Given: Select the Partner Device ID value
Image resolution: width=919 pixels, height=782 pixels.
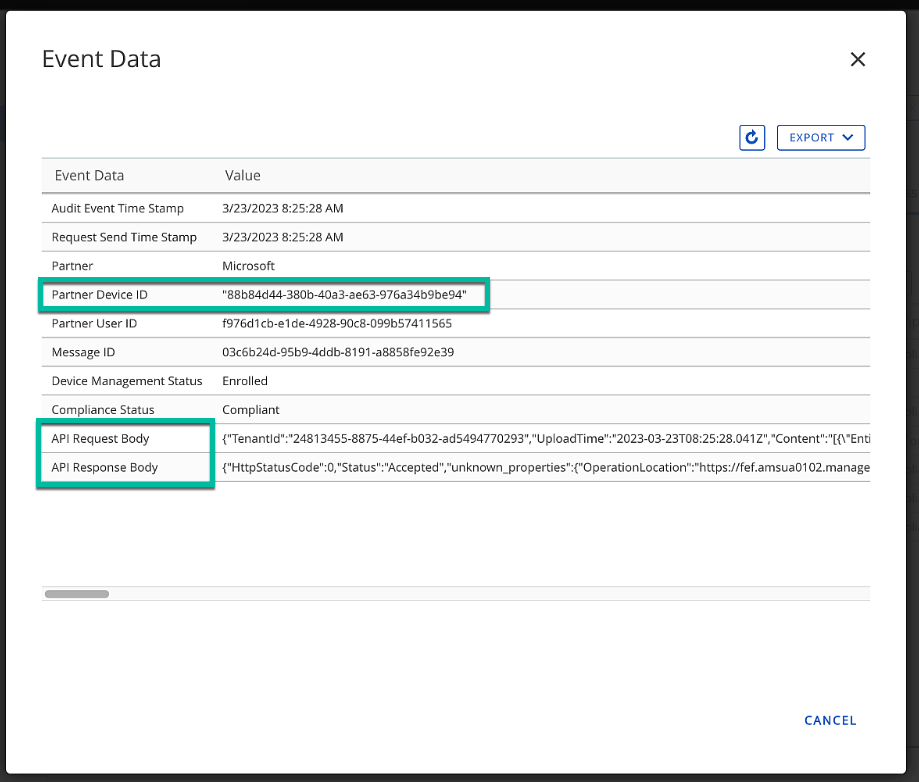Looking at the screenshot, I should 344,295.
